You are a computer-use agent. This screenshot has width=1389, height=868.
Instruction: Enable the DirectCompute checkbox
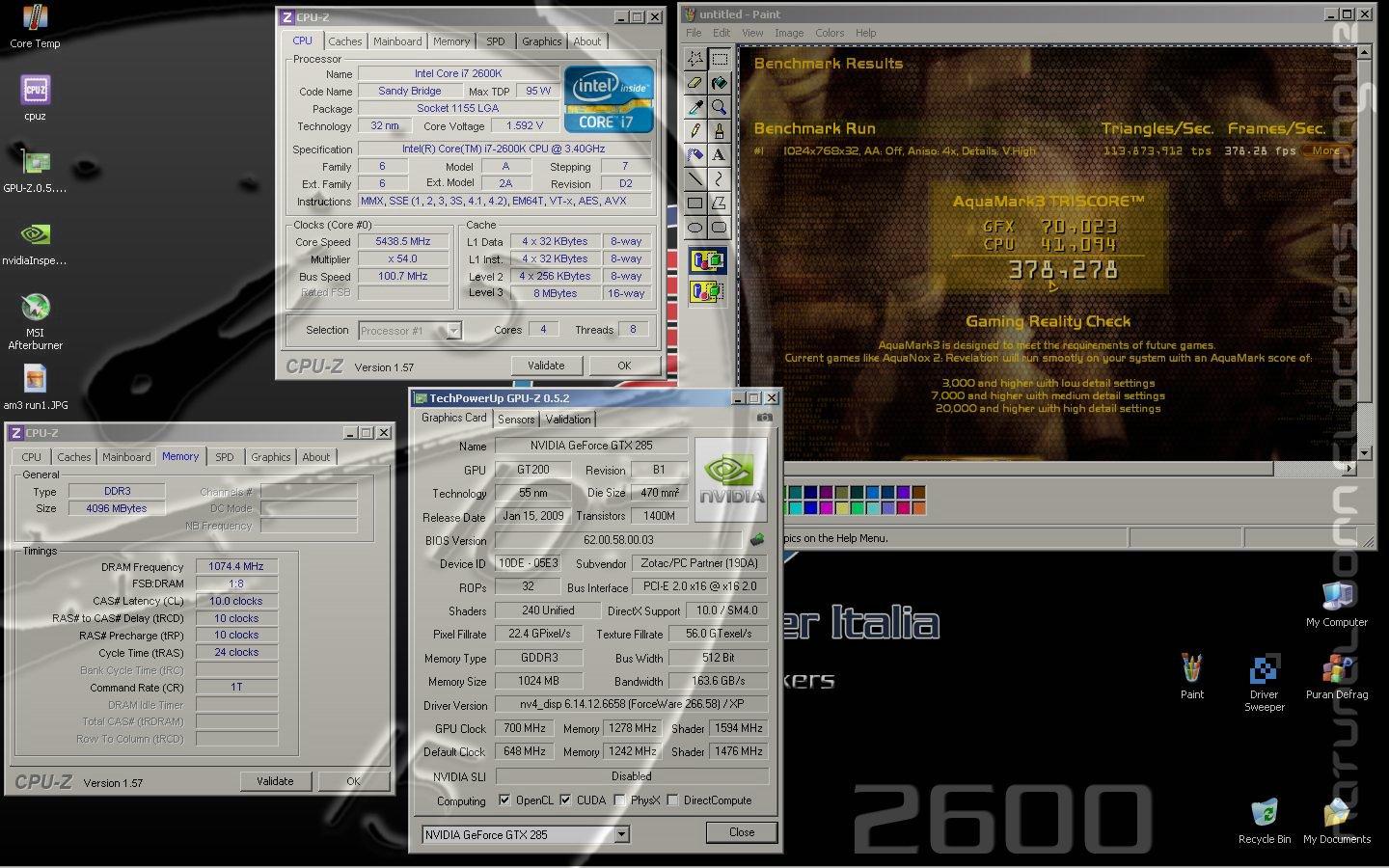pos(672,800)
